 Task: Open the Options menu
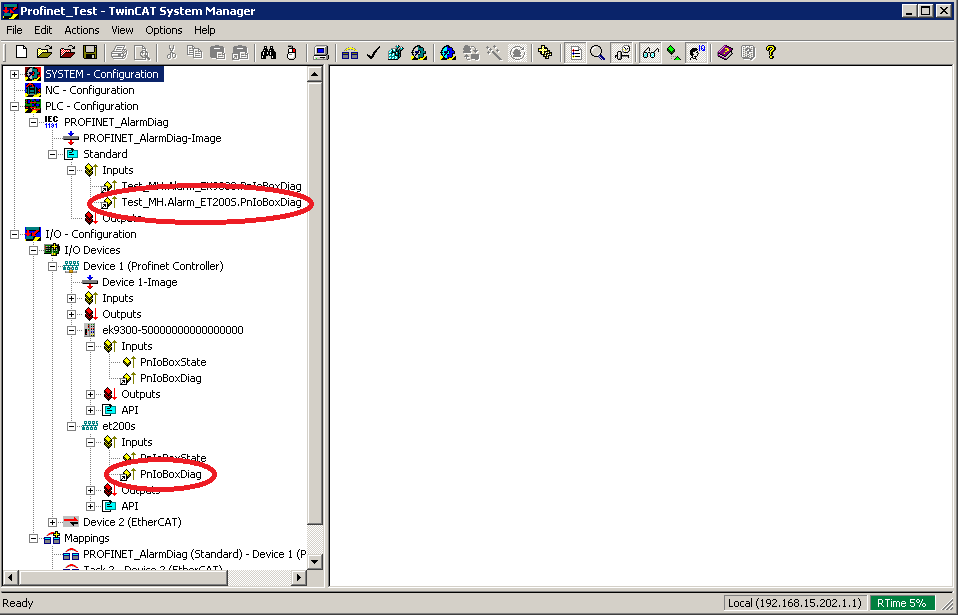[x=164, y=30]
